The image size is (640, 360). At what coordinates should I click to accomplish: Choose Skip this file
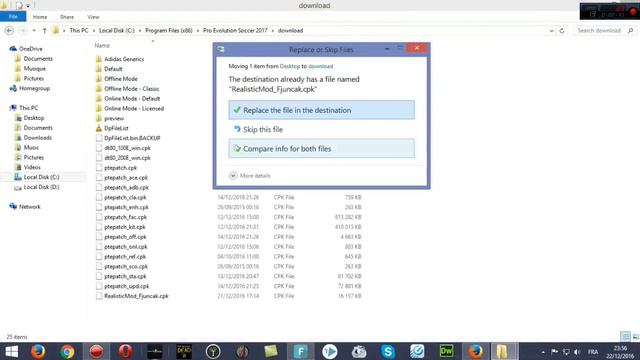coord(322,129)
